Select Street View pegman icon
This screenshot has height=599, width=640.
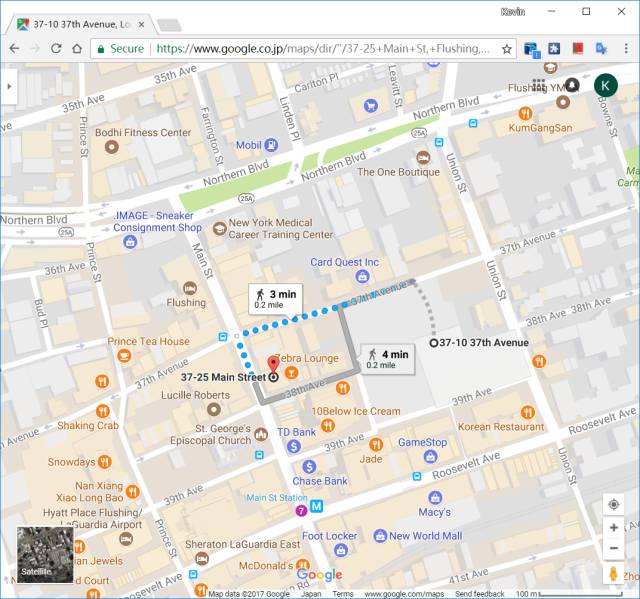coord(613,574)
